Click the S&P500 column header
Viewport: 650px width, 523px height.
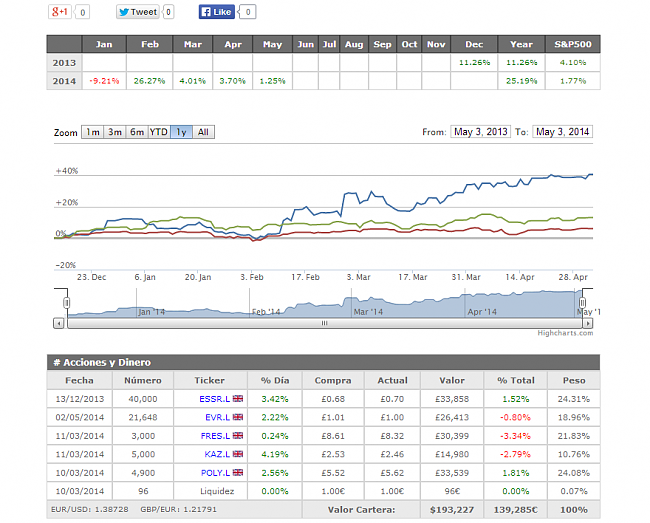(573, 44)
